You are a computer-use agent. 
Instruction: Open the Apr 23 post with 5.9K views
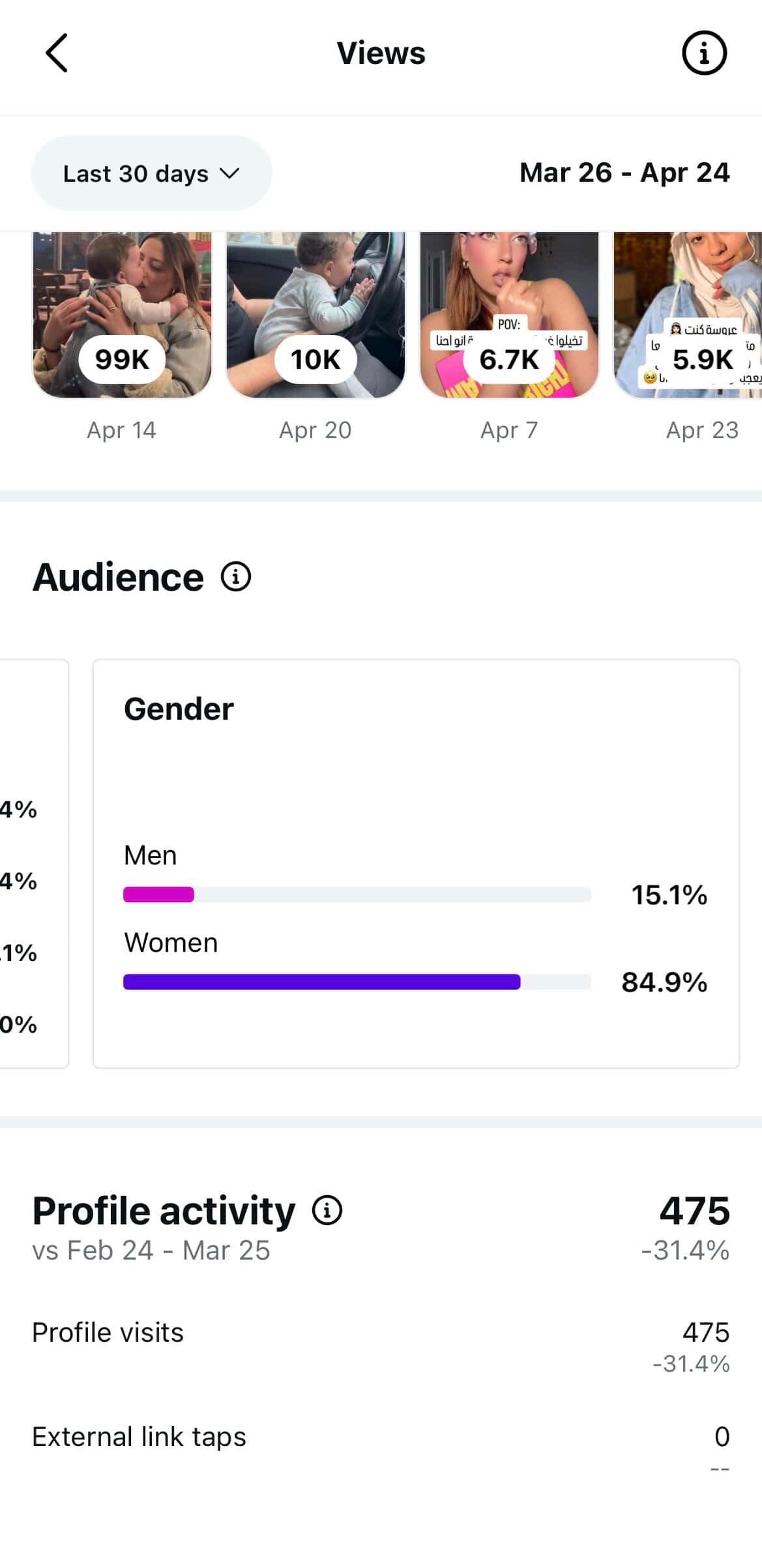point(688,315)
